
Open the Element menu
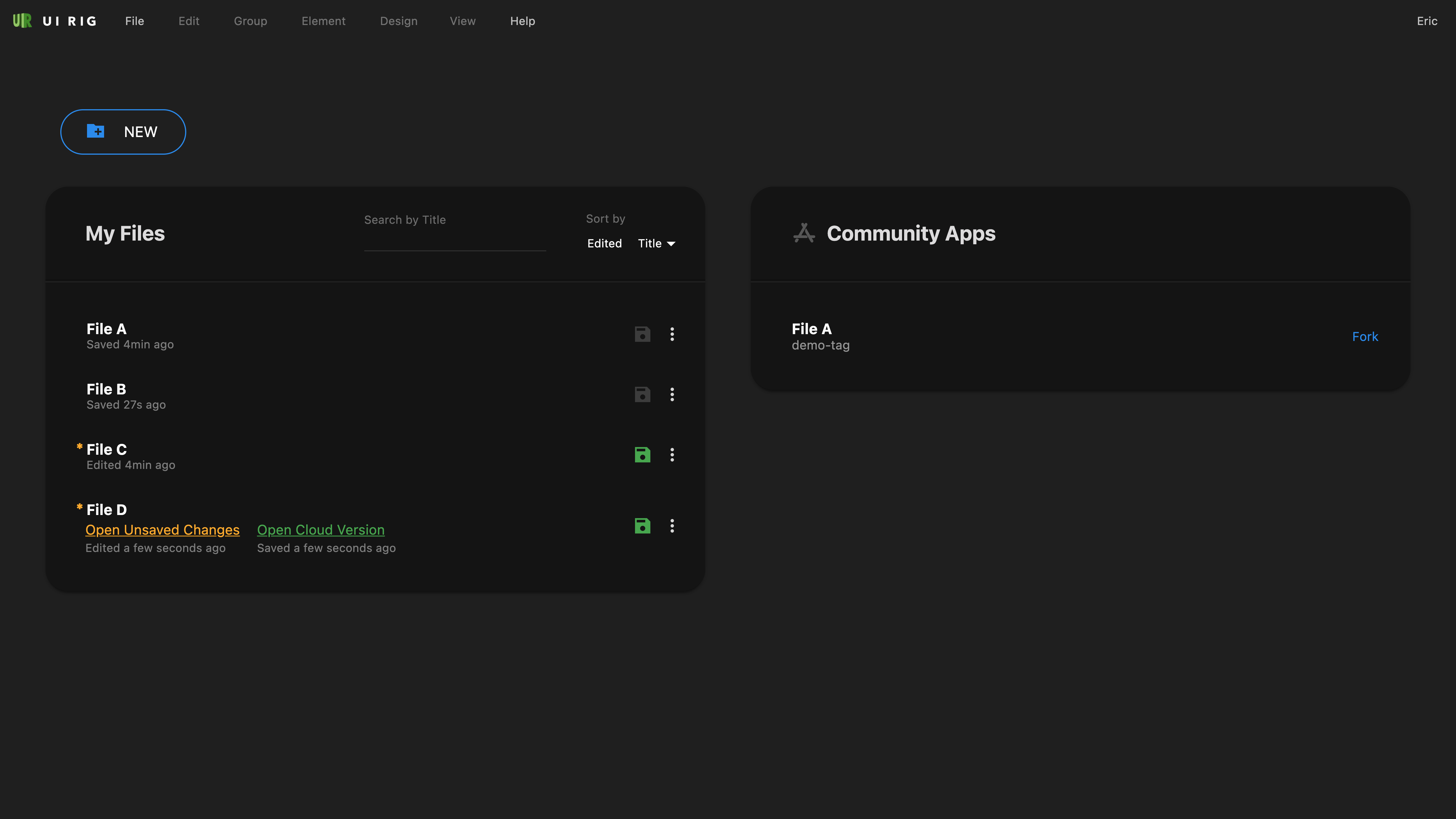pos(323,21)
